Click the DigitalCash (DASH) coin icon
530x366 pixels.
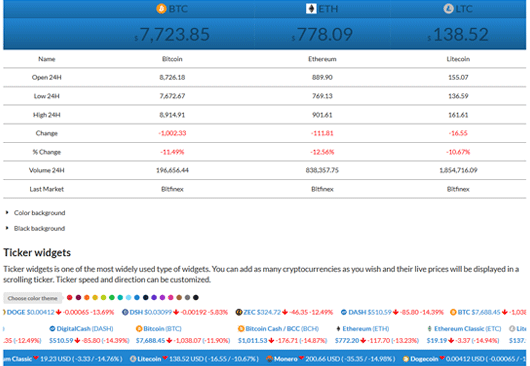click(x=52, y=328)
